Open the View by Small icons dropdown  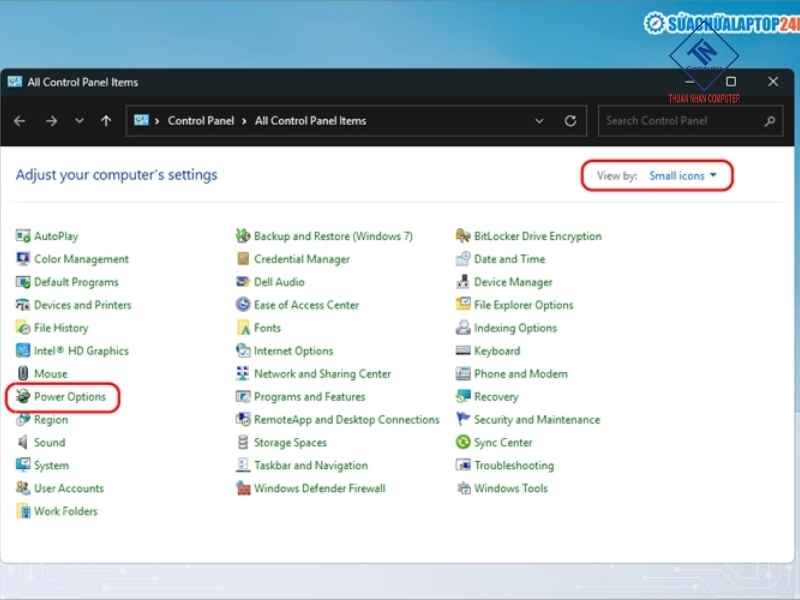pyautogui.click(x=683, y=176)
